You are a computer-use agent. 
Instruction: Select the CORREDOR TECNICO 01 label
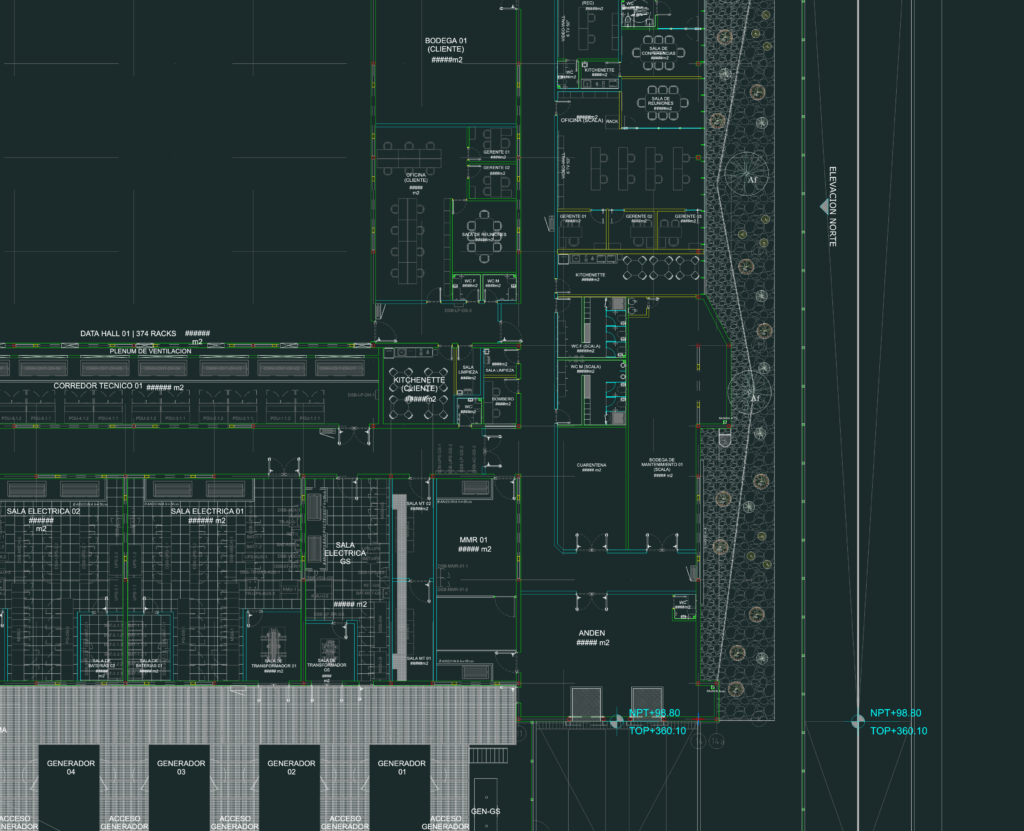(x=98, y=386)
